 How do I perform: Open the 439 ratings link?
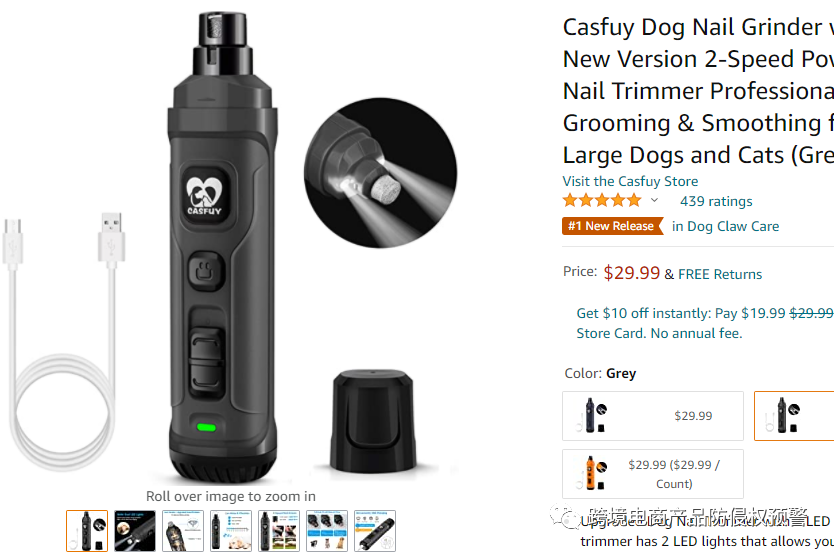pos(716,201)
